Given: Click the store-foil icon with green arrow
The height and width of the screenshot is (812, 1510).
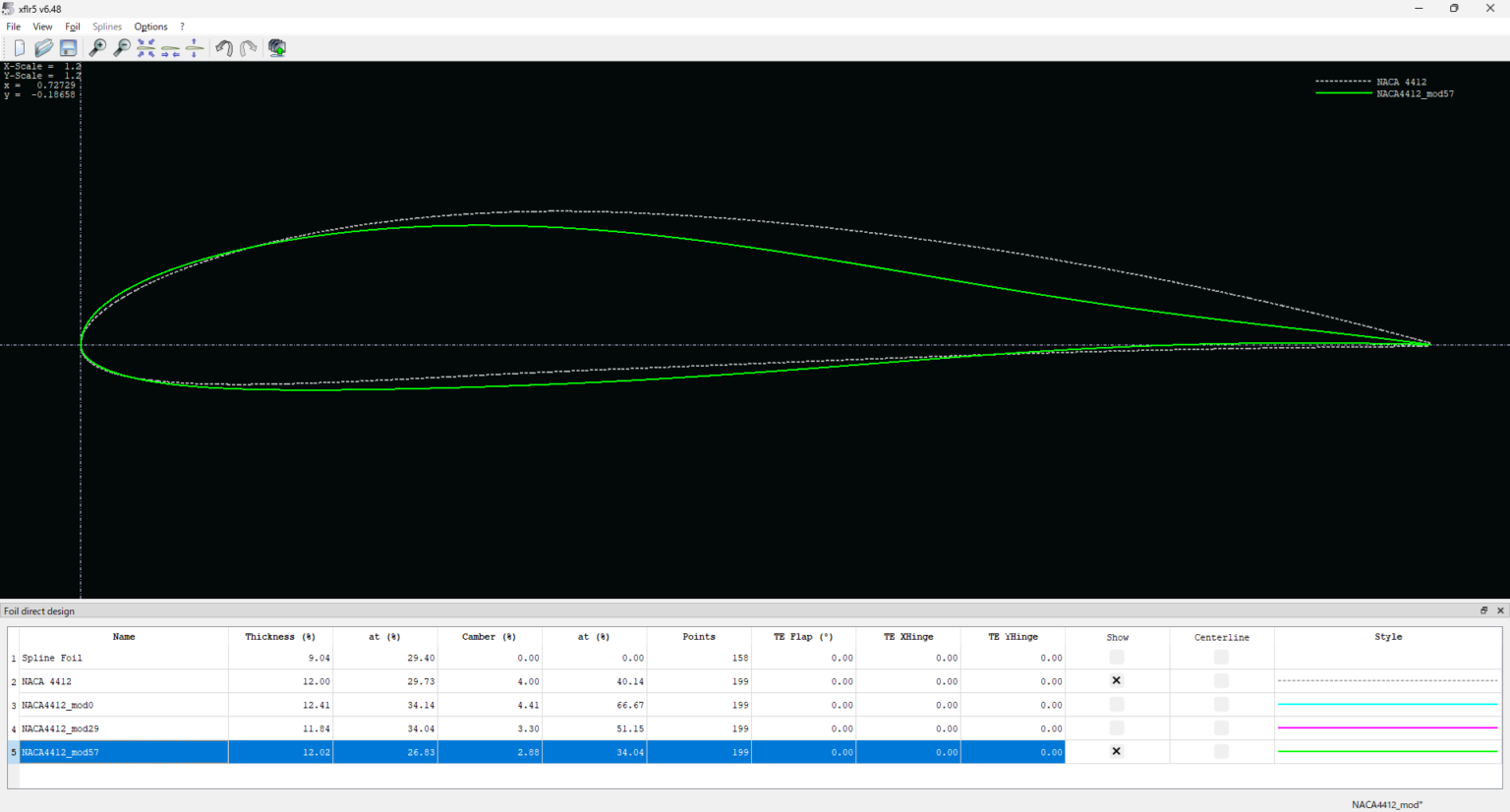Looking at the screenshot, I should tap(277, 48).
